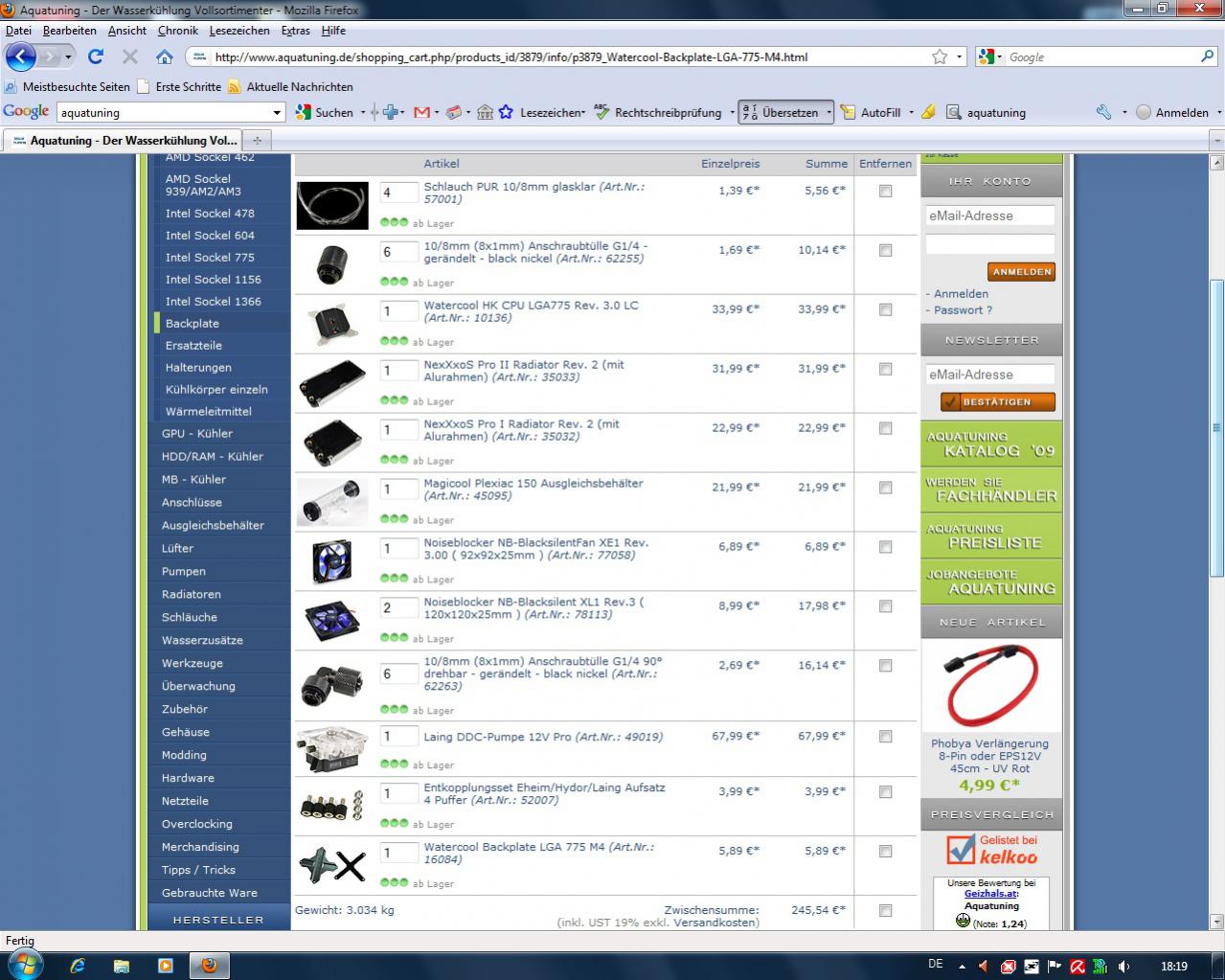Tick remove checkbox for Watercool Backplate LGA 775
The width and height of the screenshot is (1225, 980).
pos(885,852)
